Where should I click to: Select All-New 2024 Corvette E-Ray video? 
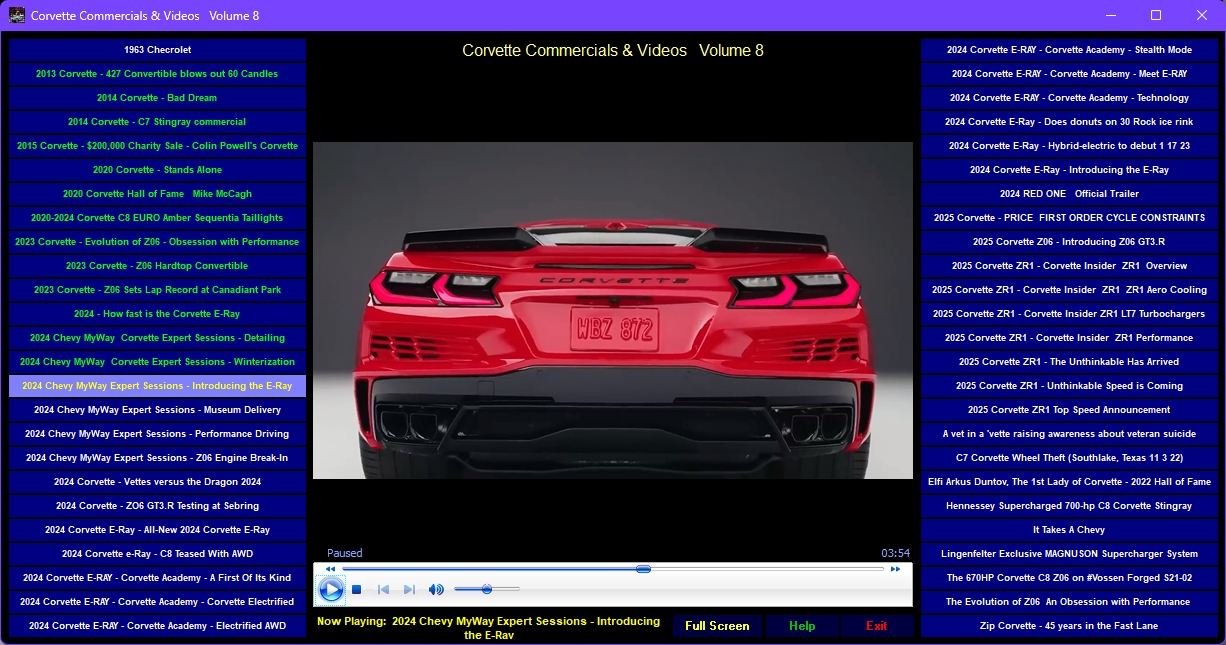157,529
